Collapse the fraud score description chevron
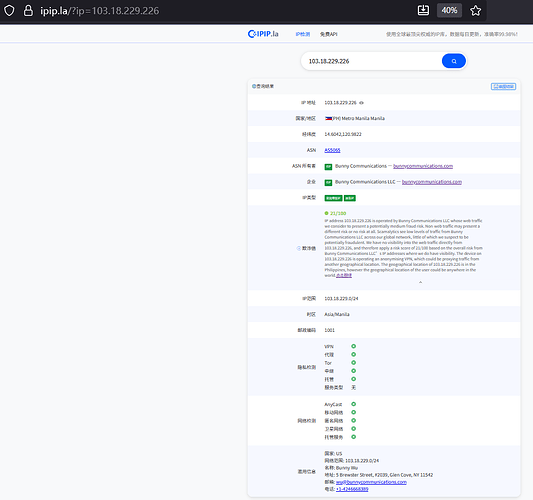The width and height of the screenshot is (533, 500). (x=420, y=282)
